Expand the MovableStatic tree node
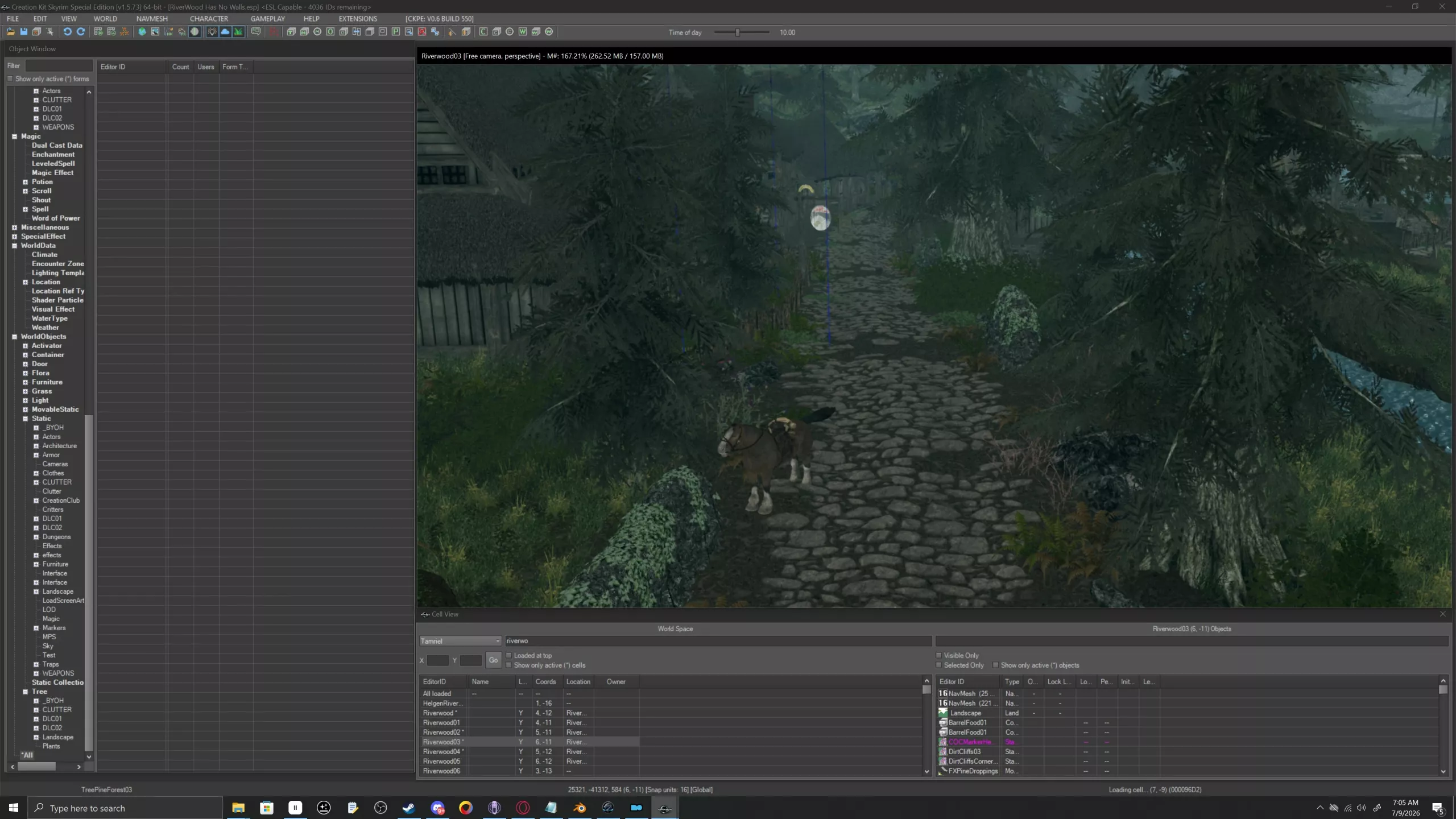1456x819 pixels. pos(25,409)
